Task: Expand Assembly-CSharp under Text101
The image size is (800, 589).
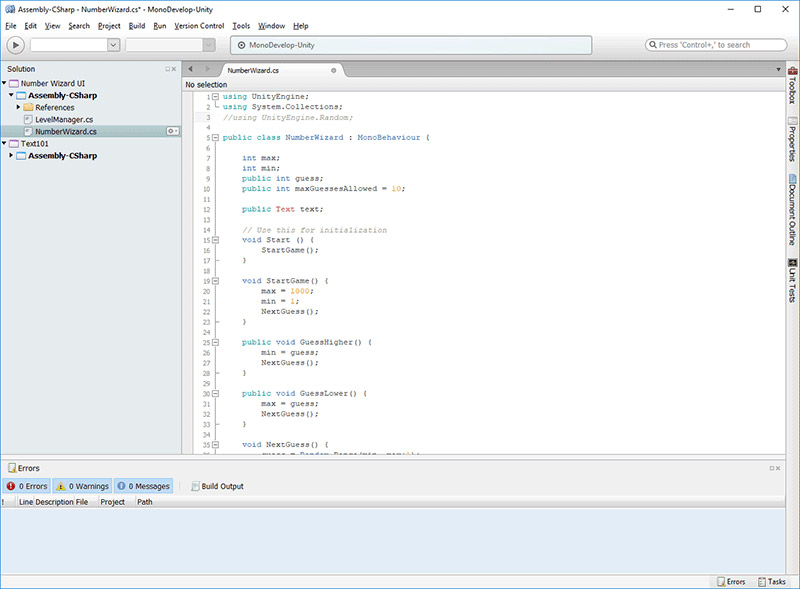Action: click(11, 156)
